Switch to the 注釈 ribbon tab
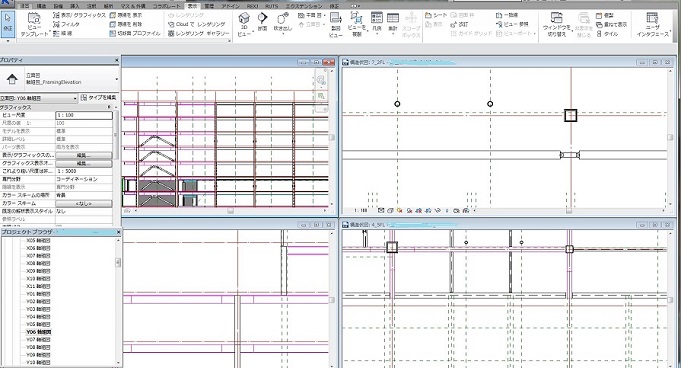The height and width of the screenshot is (368, 681). pyautogui.click(x=92, y=6)
